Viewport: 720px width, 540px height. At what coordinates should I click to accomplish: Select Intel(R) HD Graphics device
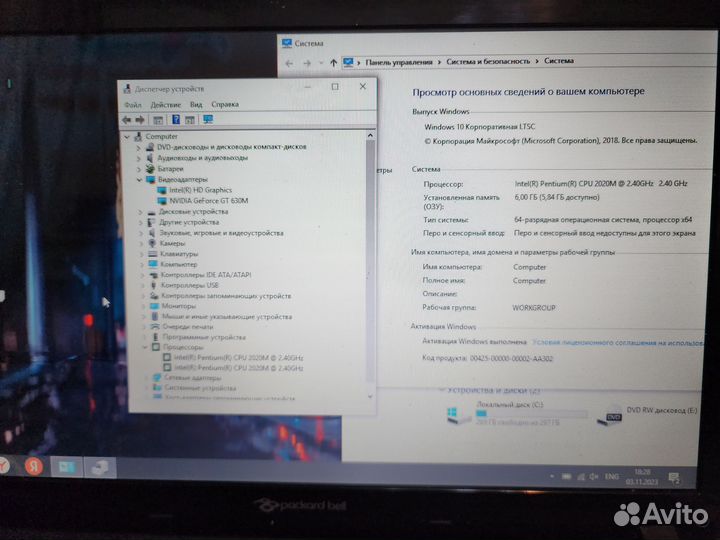point(200,190)
